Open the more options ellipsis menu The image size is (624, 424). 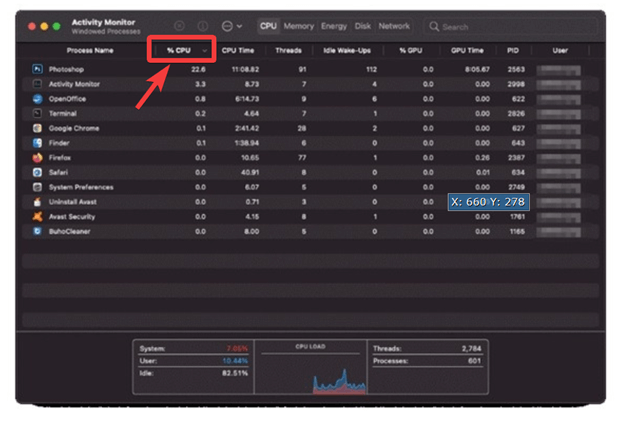[x=232, y=26]
